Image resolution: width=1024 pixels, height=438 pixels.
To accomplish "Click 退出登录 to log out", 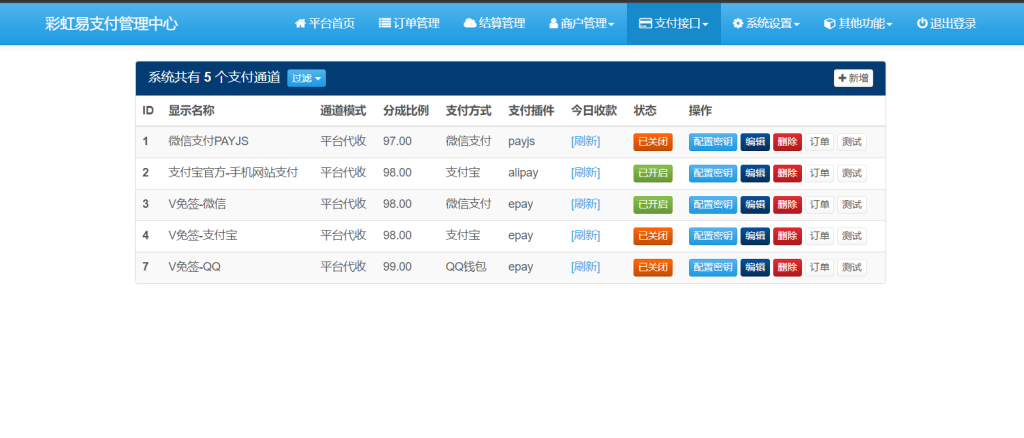I will pyautogui.click(x=946, y=23).
